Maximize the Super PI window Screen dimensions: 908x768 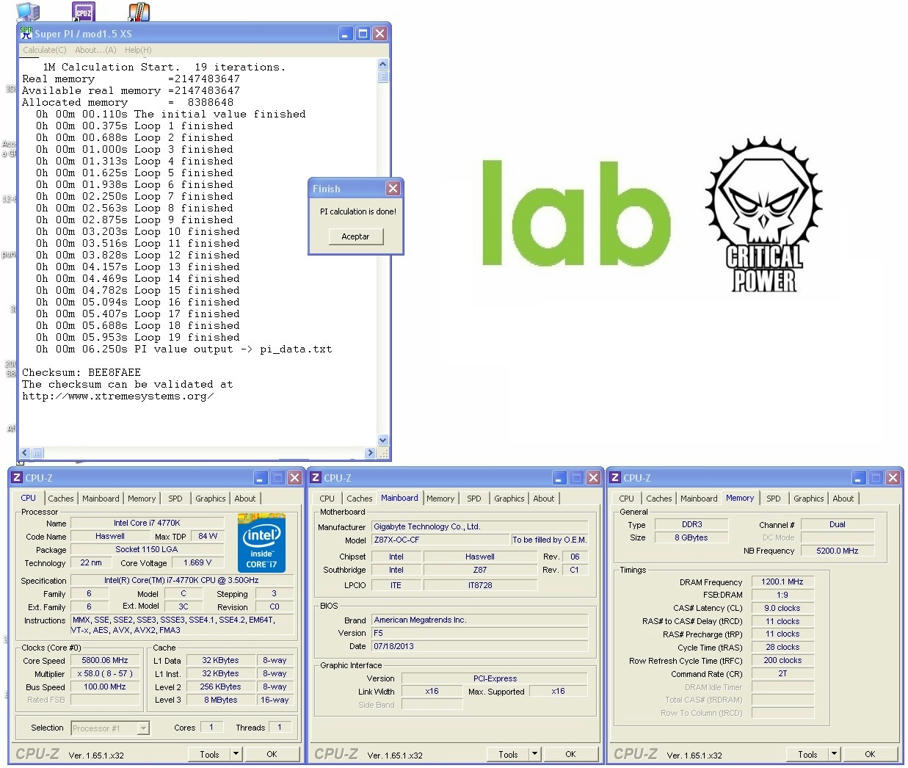pos(363,34)
